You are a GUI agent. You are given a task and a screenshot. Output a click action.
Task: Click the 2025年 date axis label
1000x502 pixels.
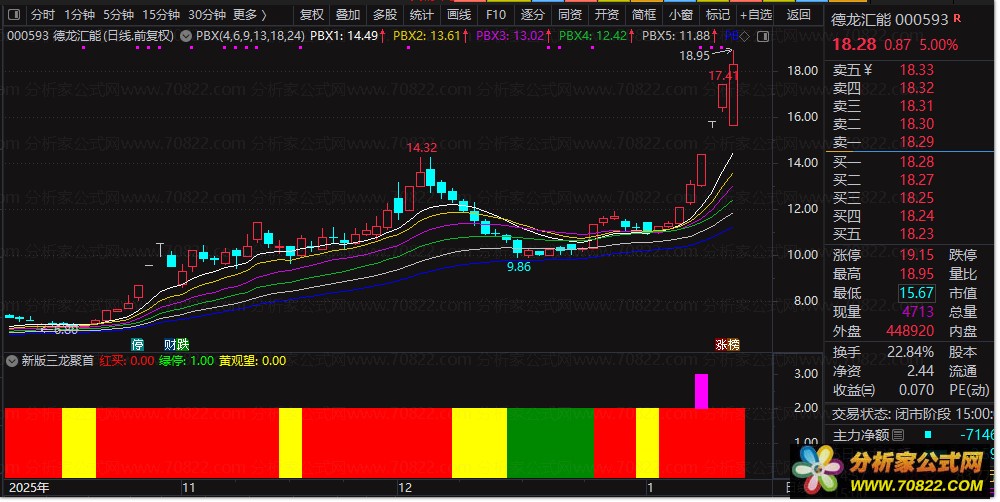pyautogui.click(x=29, y=488)
